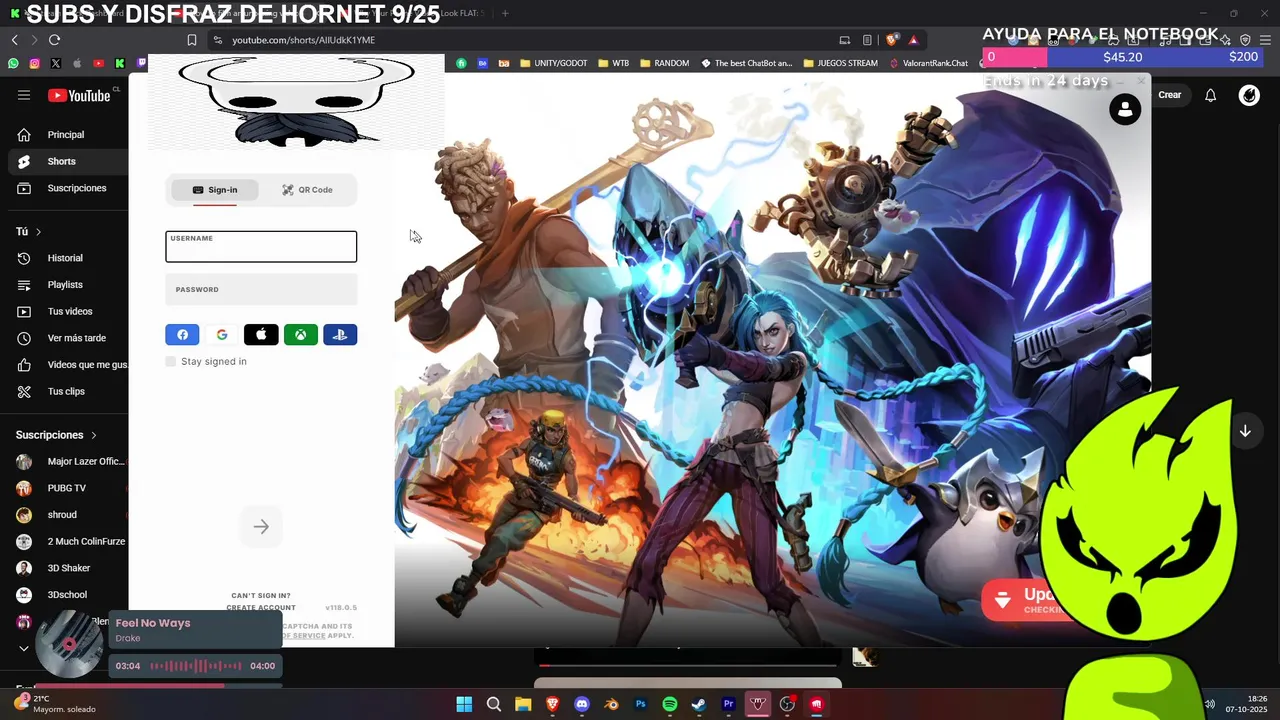The width and height of the screenshot is (1280, 720).
Task: Open Principal in the YouTube sidebar
Action: 66,135
